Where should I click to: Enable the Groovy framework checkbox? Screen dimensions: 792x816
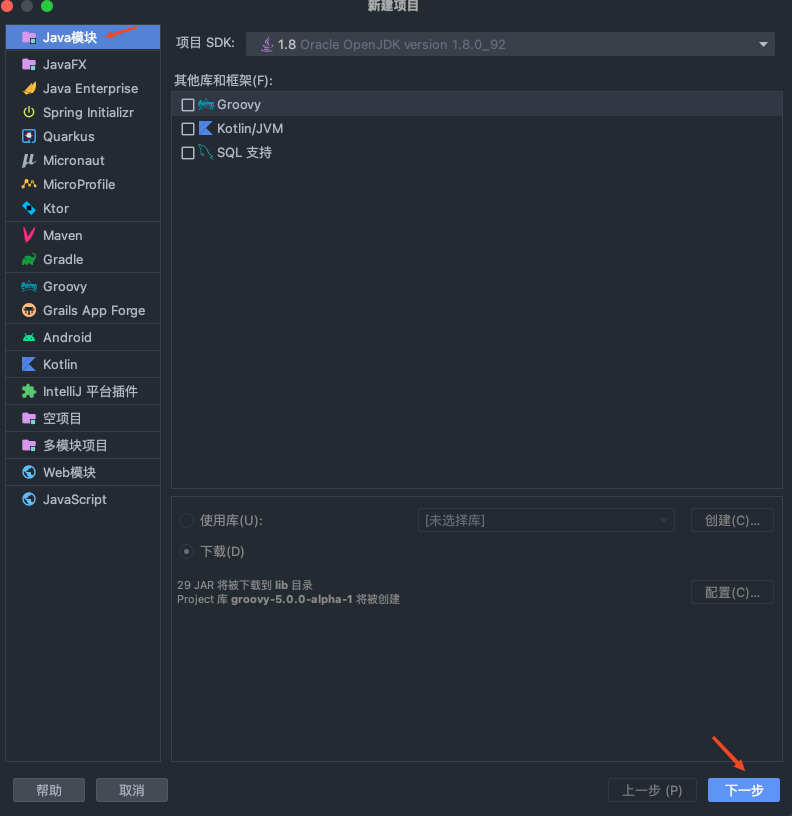[x=188, y=105]
